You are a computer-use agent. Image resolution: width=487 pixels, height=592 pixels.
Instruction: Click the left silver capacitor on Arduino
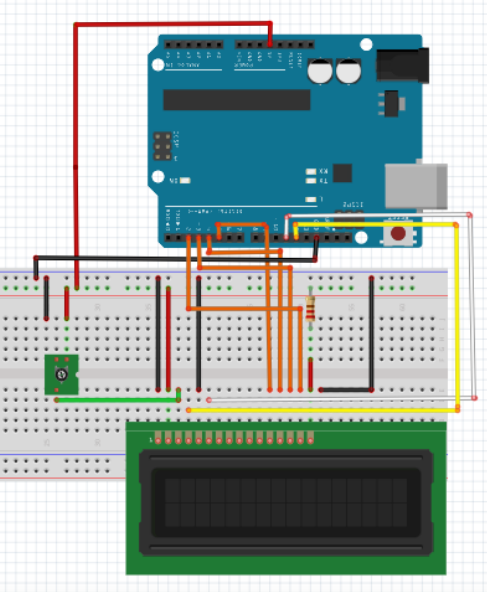pos(320,71)
